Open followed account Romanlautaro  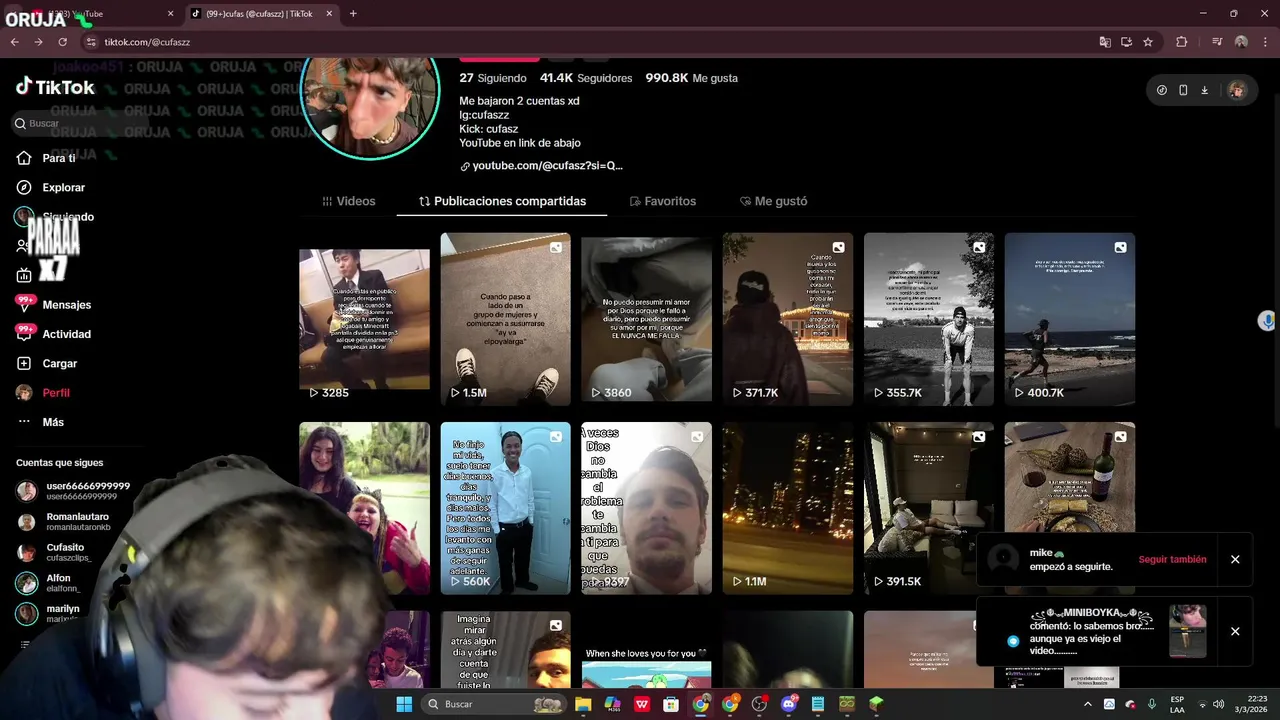coord(65,522)
